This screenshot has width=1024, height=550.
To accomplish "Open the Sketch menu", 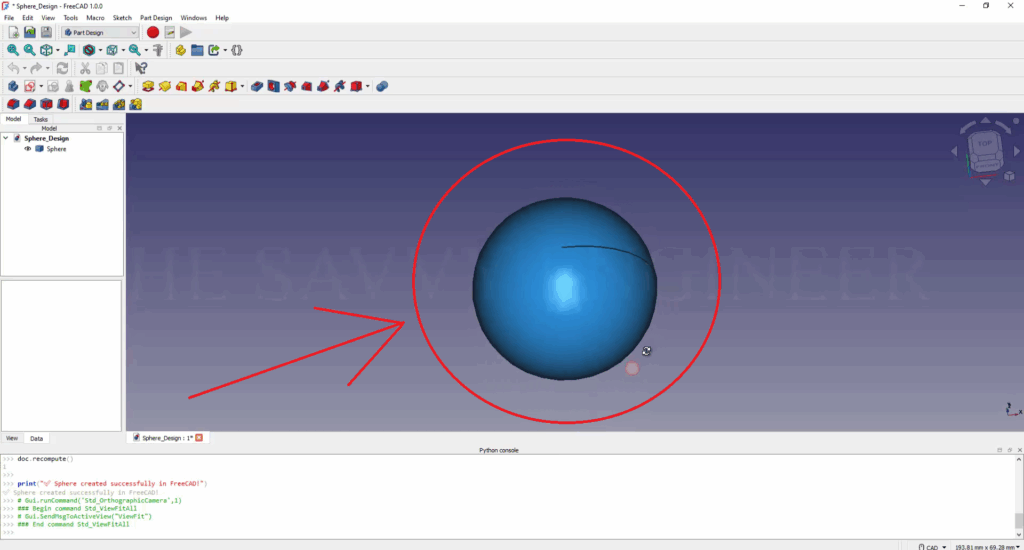I will [x=122, y=18].
